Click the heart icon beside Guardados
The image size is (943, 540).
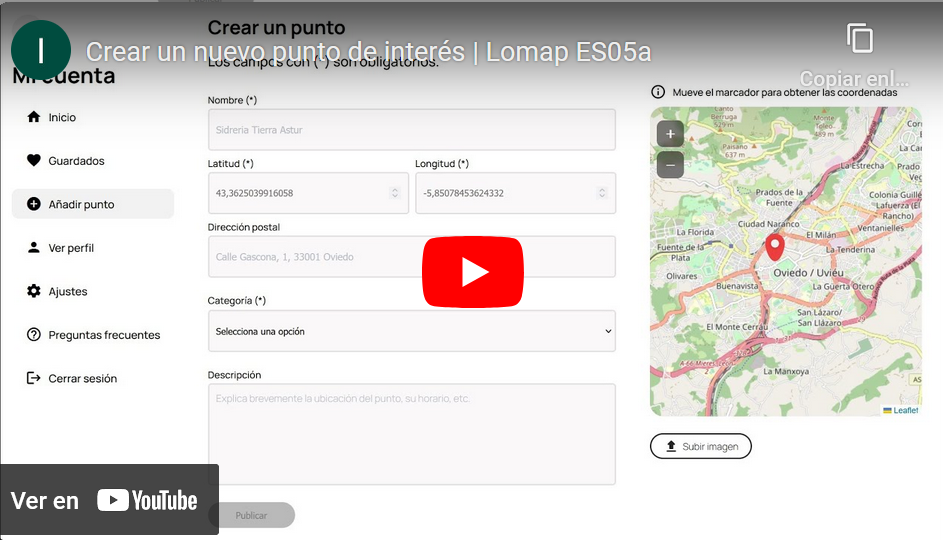34,160
